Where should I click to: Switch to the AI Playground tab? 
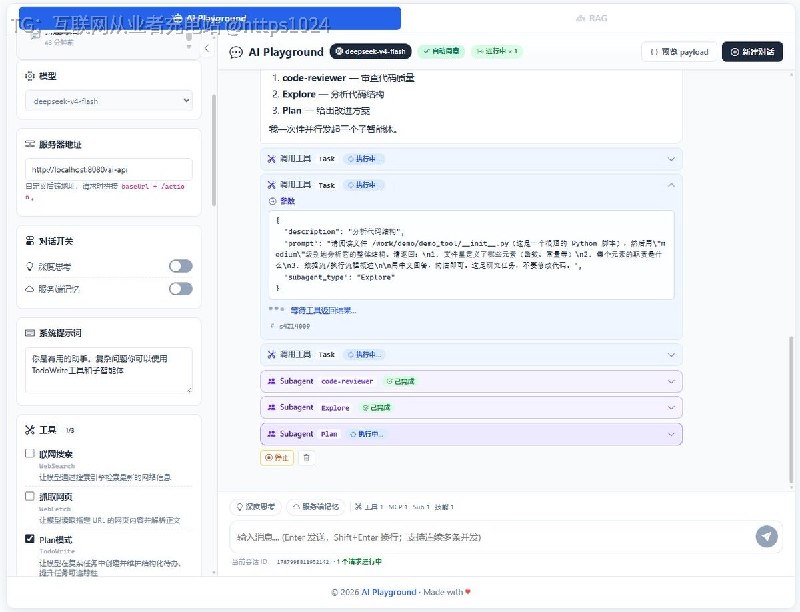210,18
